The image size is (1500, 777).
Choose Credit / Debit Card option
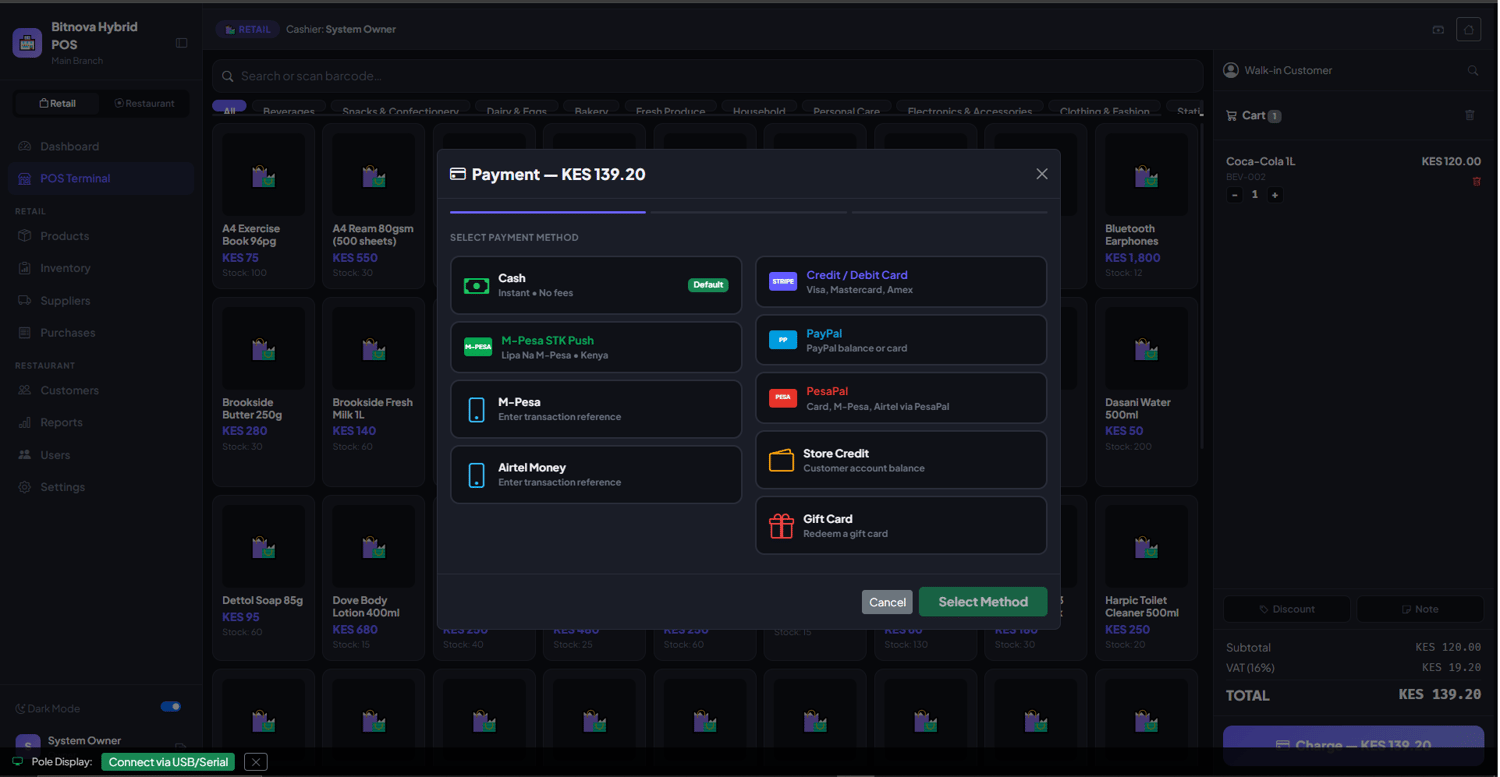(901, 281)
